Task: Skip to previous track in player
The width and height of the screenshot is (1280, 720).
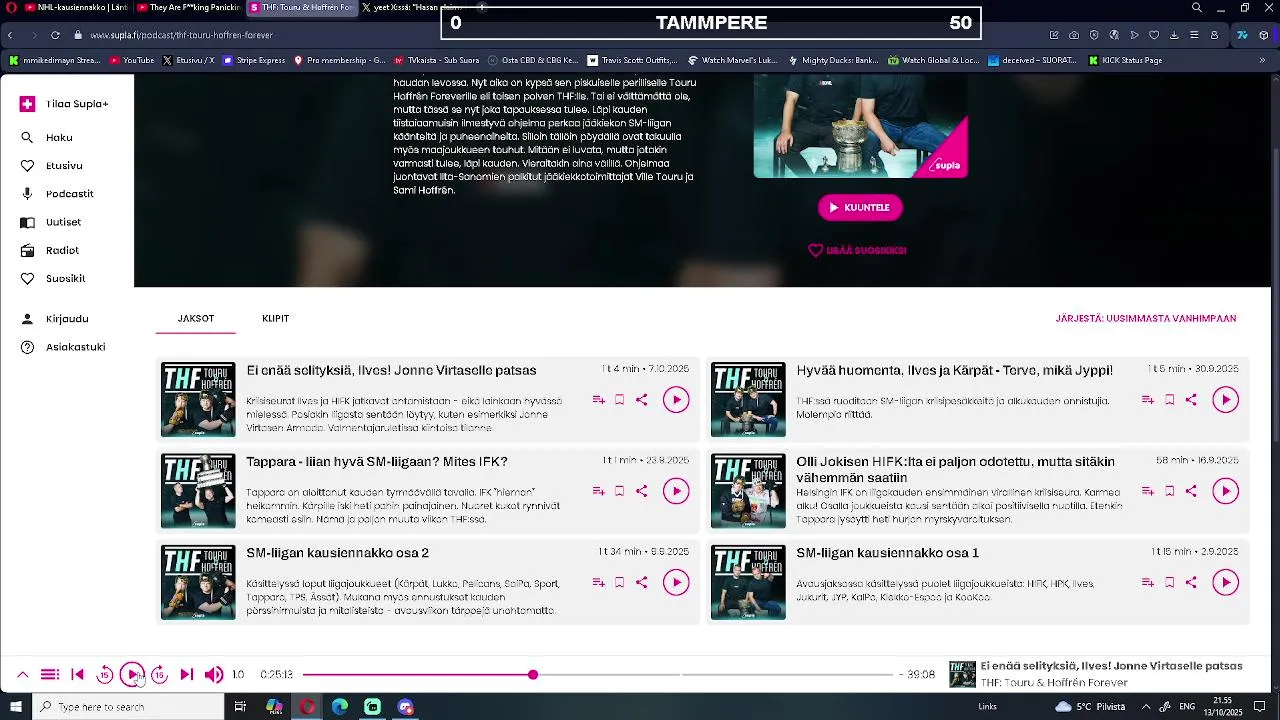Action: point(78,675)
